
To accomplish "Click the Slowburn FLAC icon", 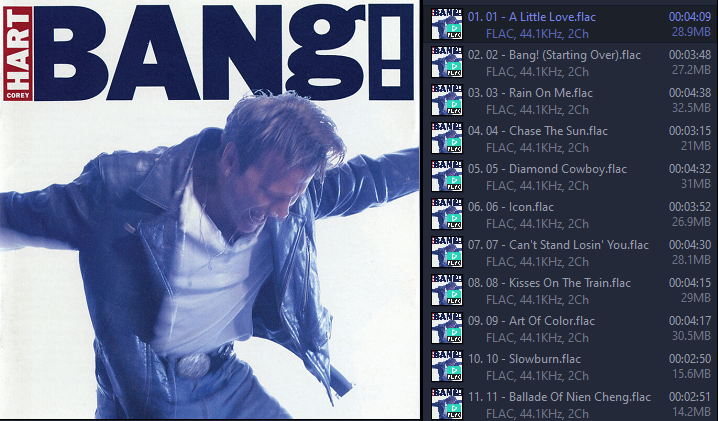I will [x=447, y=366].
